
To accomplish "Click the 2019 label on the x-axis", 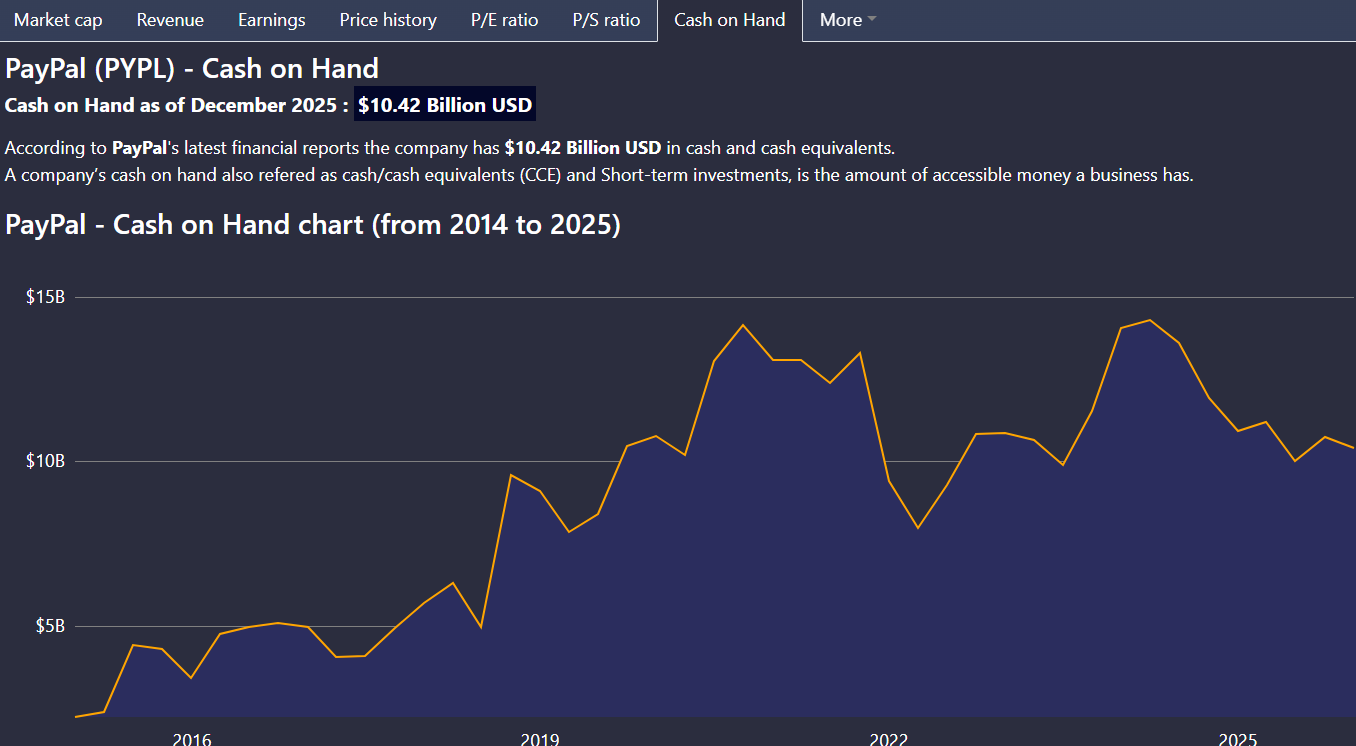I will point(540,739).
